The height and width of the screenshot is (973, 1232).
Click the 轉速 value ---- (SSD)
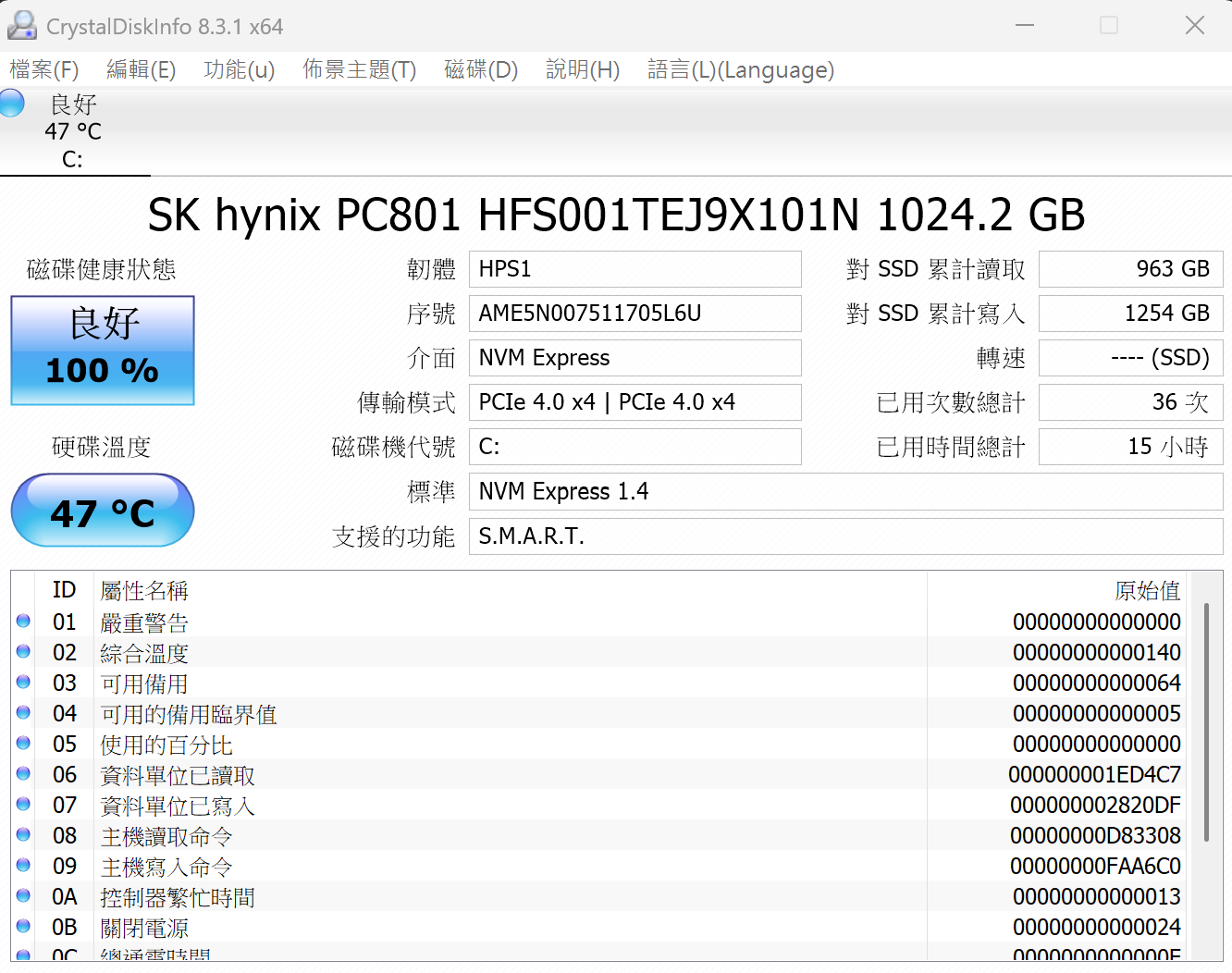tap(1131, 358)
